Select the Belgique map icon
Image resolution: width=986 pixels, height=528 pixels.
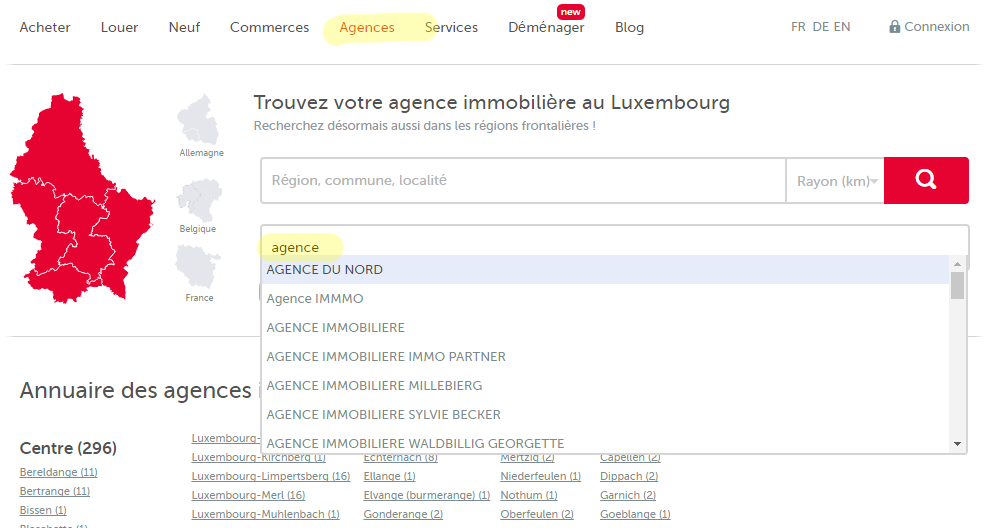[198, 200]
